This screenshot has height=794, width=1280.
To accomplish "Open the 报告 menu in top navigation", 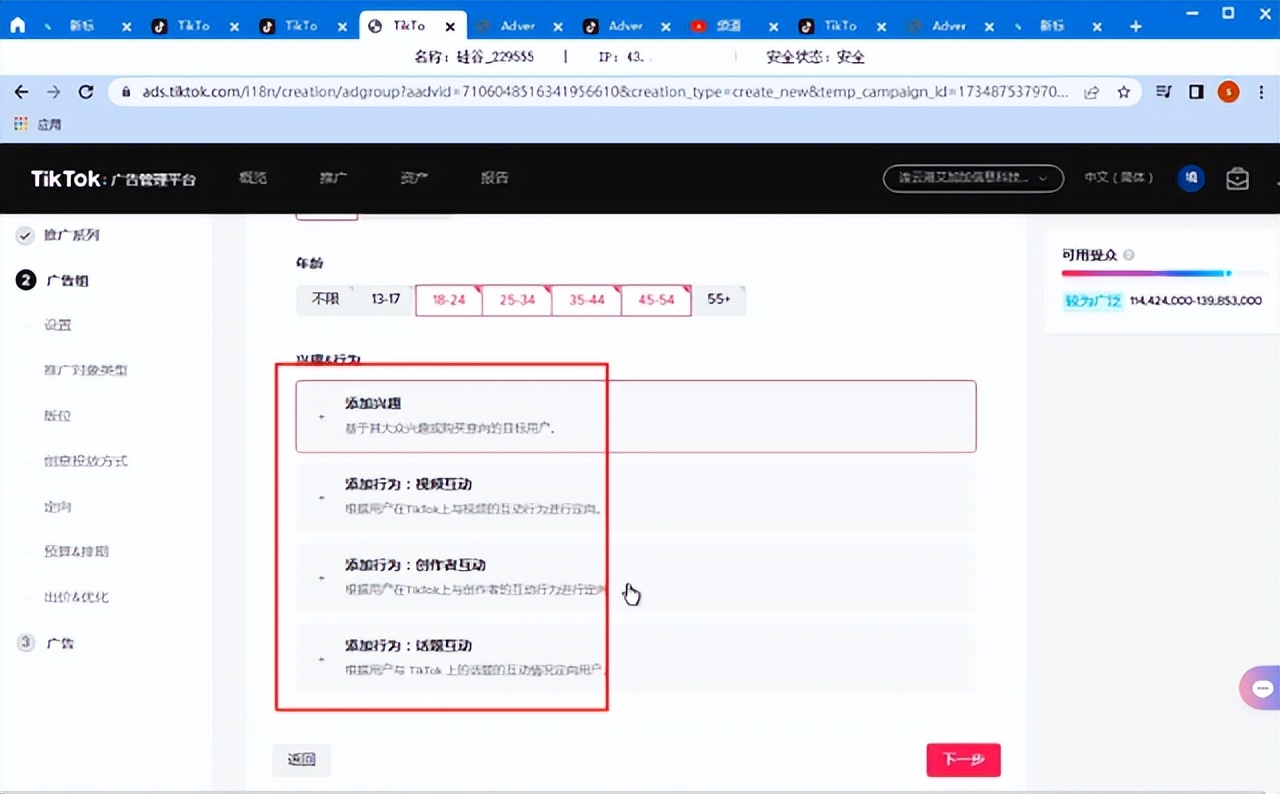I will pyautogui.click(x=494, y=178).
